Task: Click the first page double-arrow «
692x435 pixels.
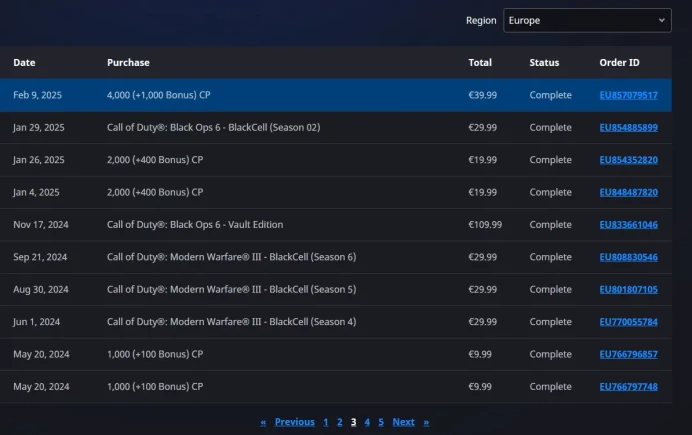Action: (263, 423)
